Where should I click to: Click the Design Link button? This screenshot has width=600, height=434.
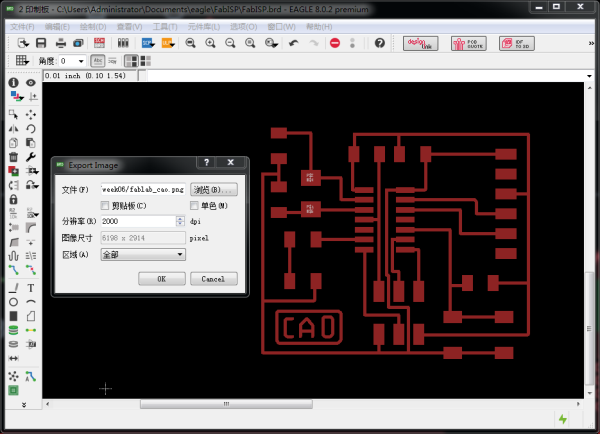pyautogui.click(x=420, y=44)
